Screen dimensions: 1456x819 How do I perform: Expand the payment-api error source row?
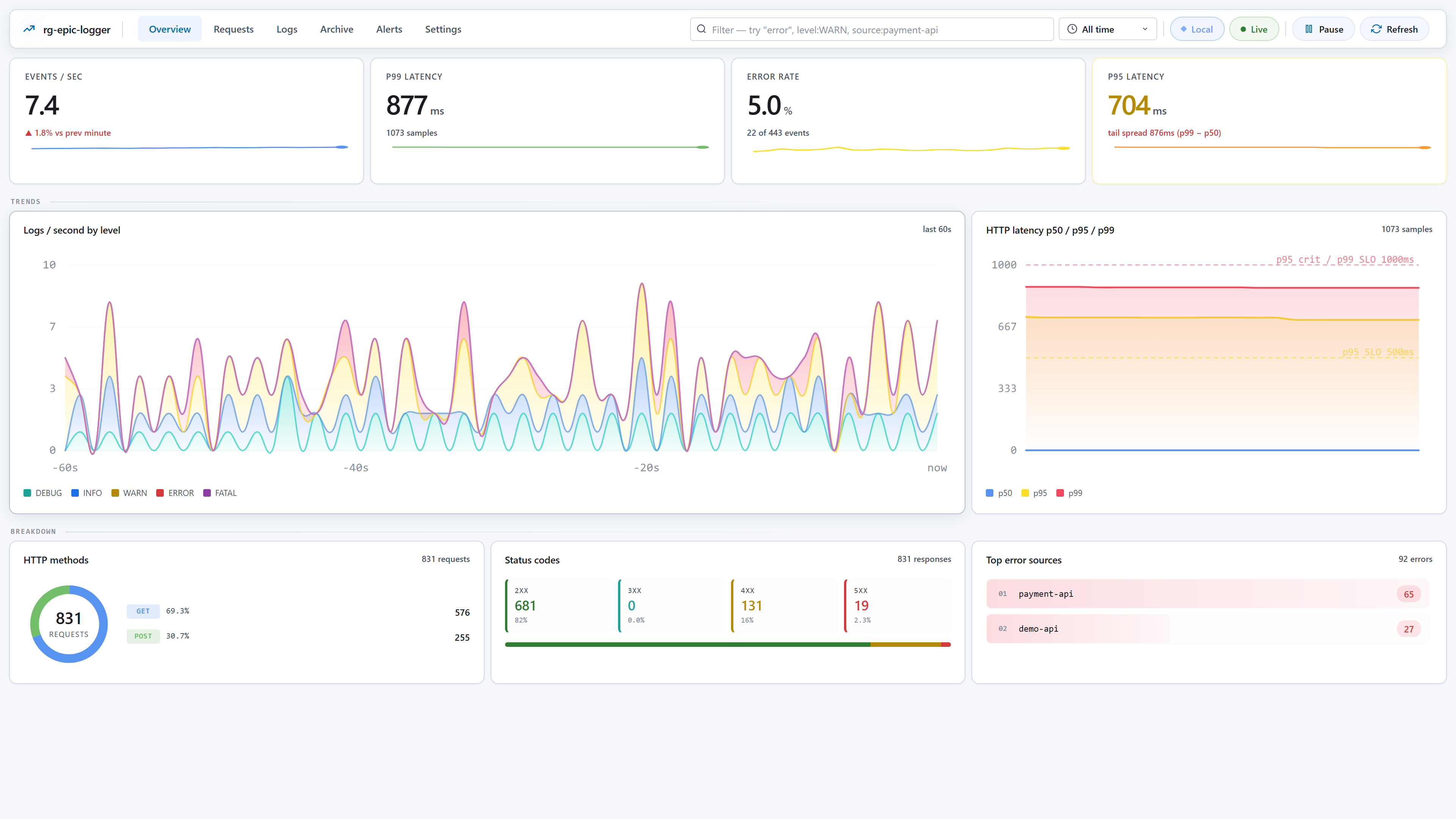click(1207, 594)
